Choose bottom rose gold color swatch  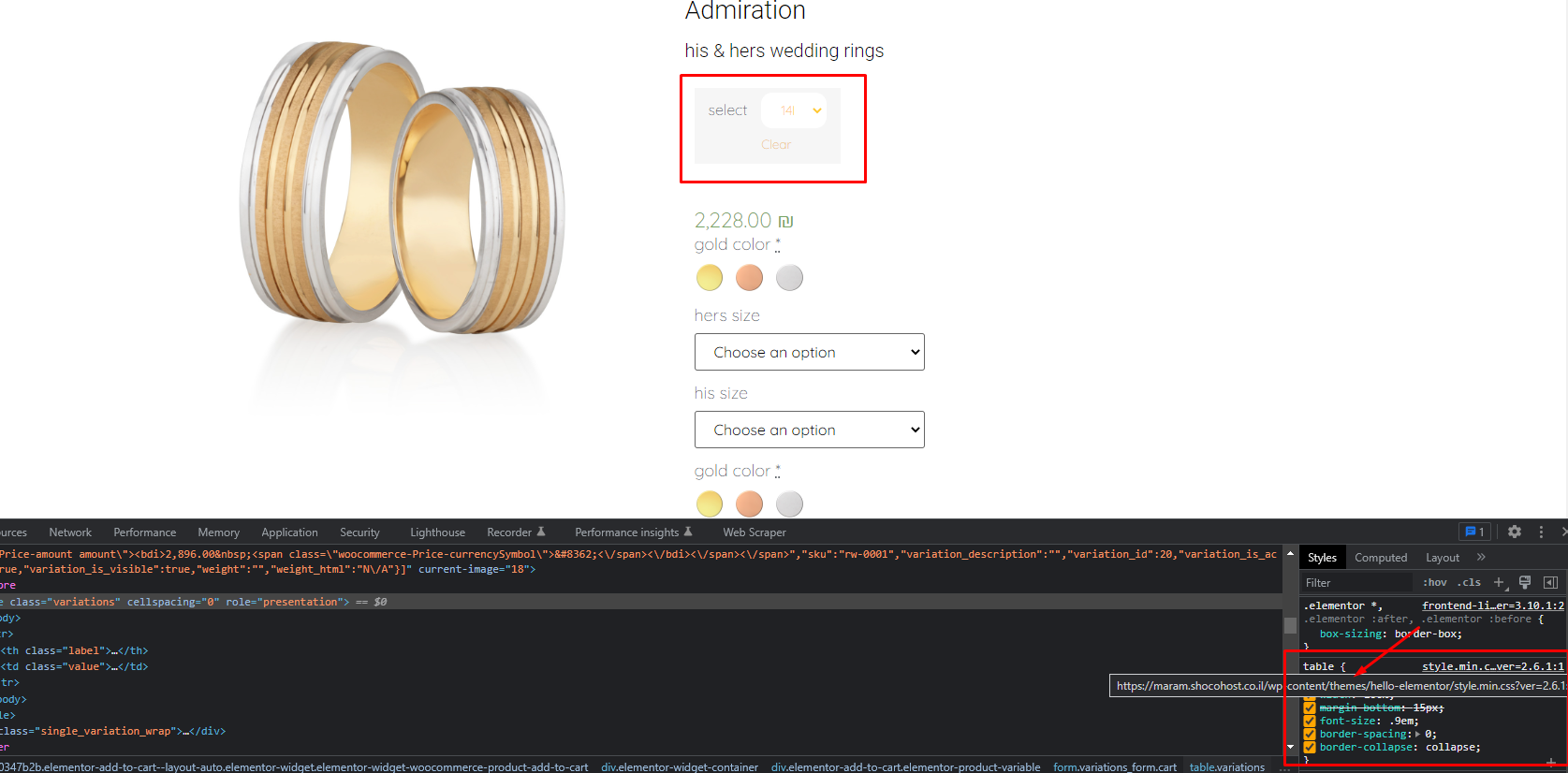click(749, 503)
